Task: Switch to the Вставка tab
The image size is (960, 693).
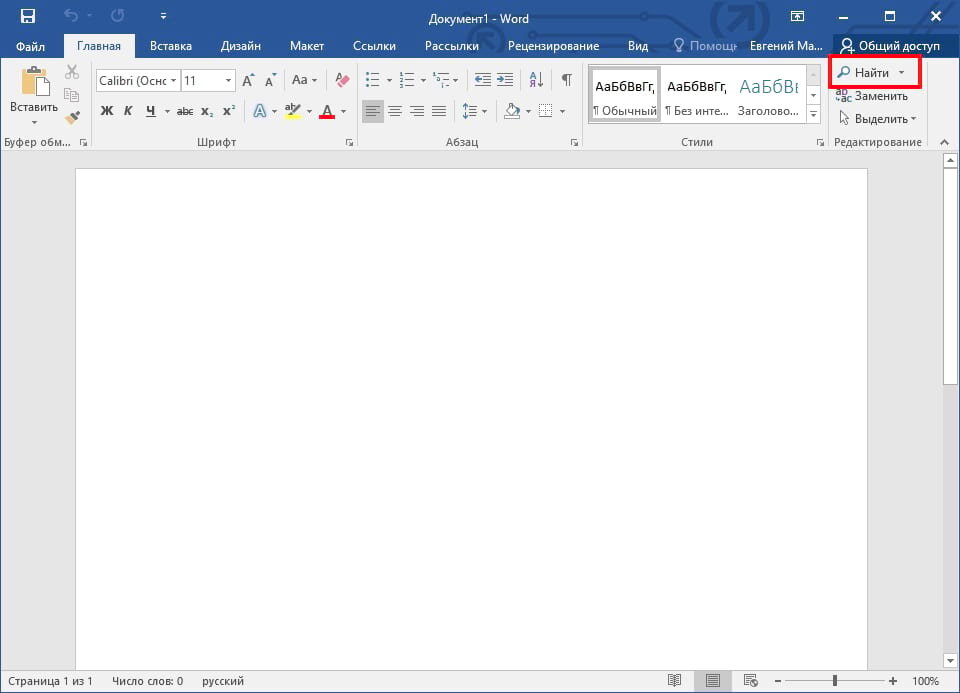Action: pos(171,46)
